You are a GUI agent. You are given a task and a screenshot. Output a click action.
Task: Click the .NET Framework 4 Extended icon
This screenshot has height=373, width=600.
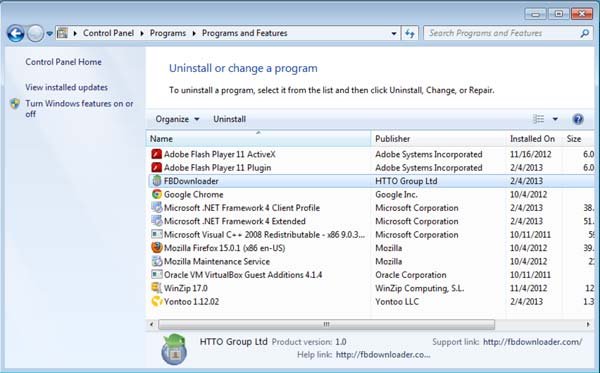[157, 221]
